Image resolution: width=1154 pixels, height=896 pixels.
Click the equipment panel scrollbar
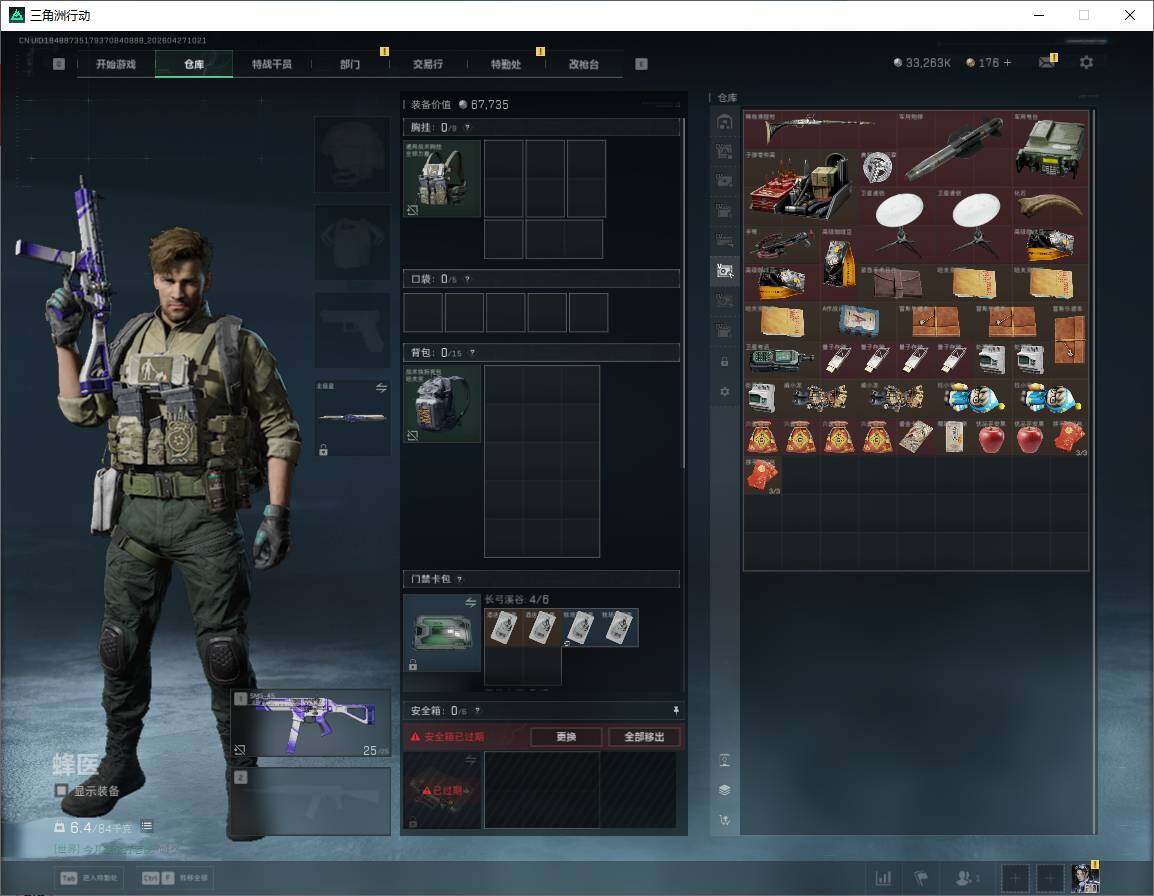pyautogui.click(x=684, y=292)
